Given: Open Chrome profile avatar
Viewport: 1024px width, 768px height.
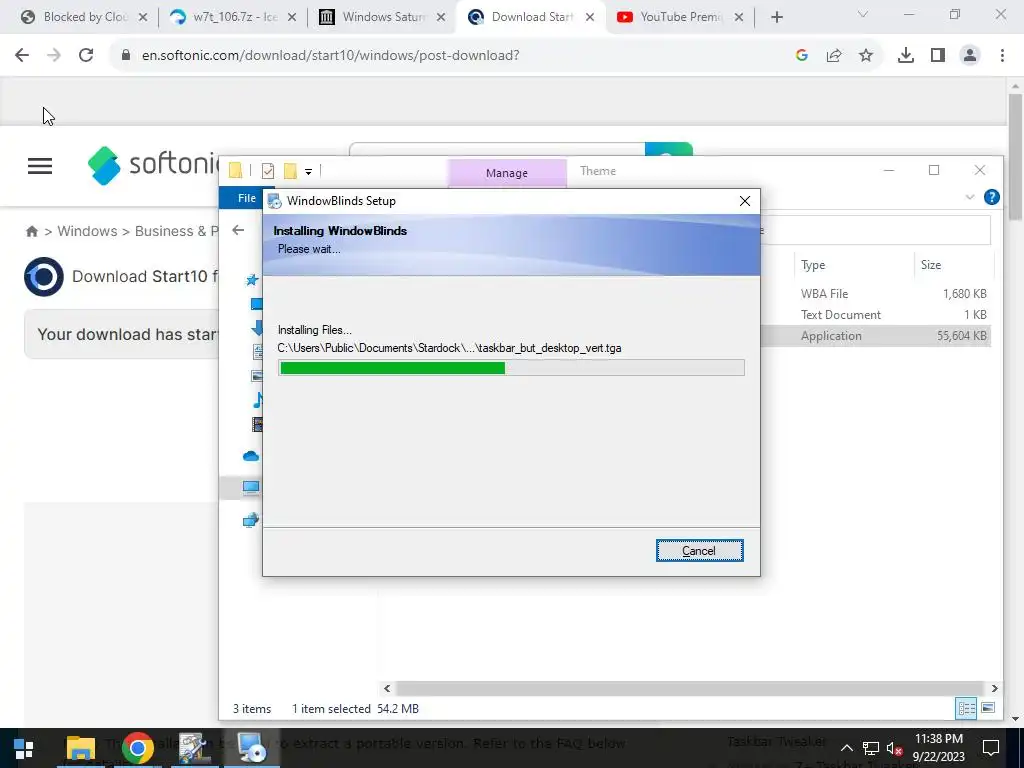Looking at the screenshot, I should point(970,56).
